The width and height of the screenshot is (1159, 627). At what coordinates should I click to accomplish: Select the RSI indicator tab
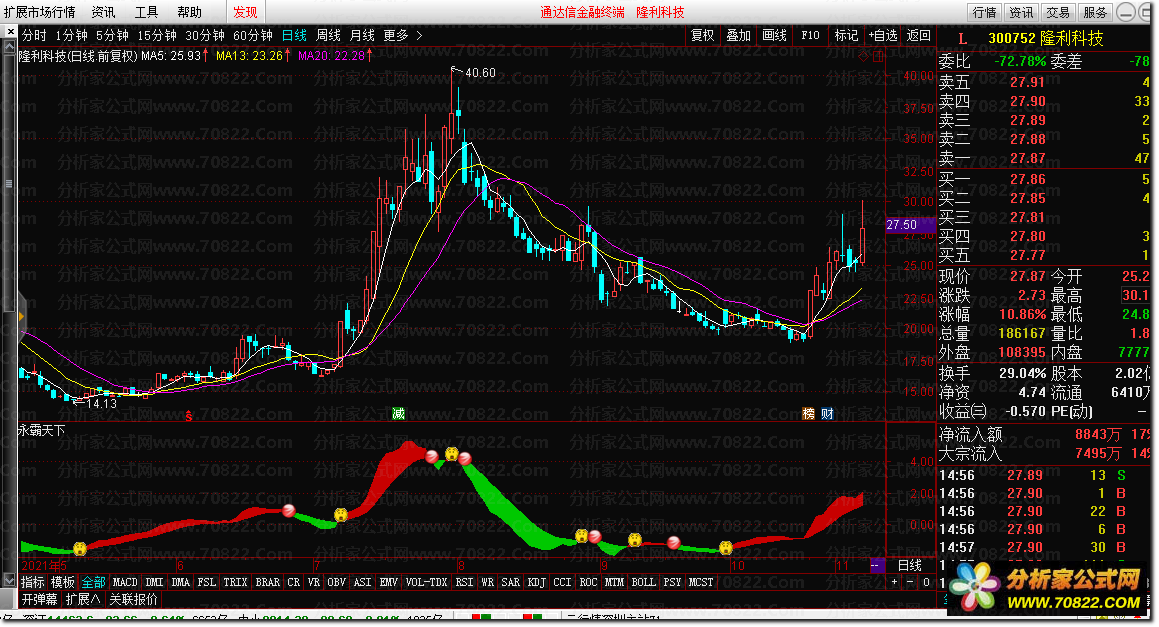point(464,582)
